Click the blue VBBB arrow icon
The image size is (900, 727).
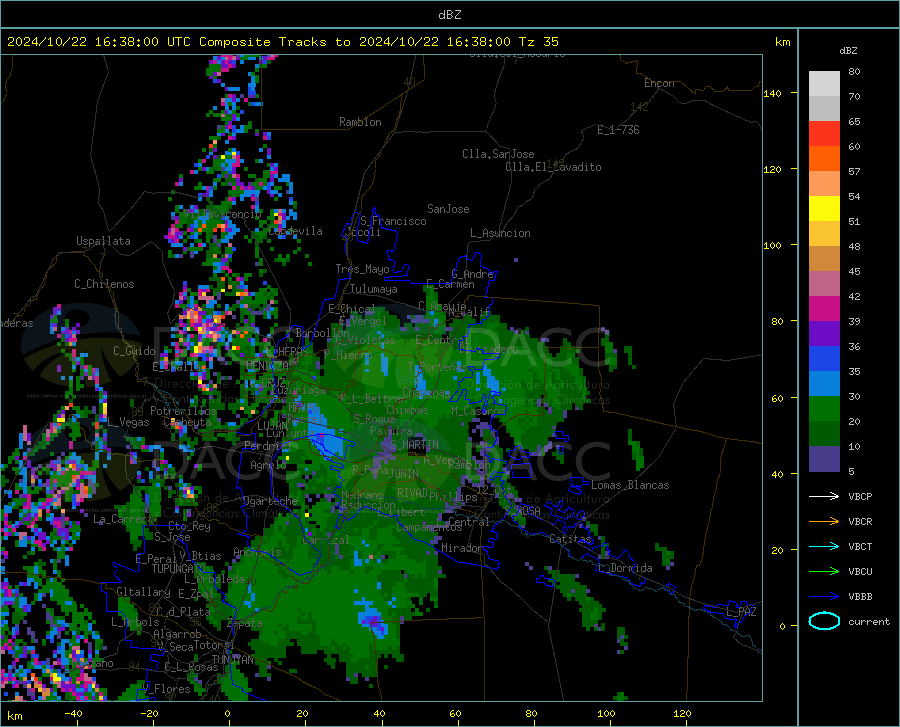pos(824,596)
